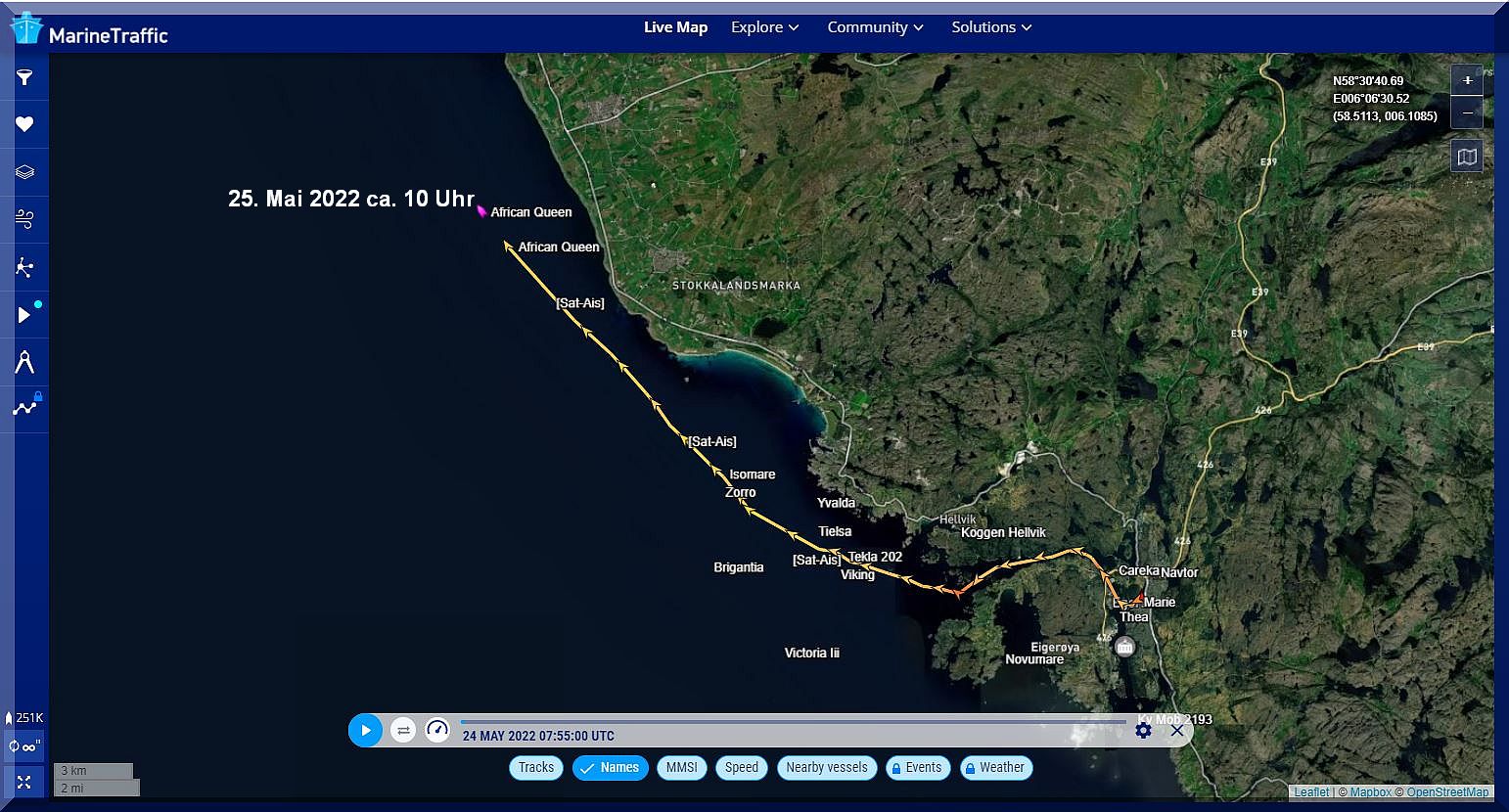Click the map type icon below zoom
The height and width of the screenshot is (812, 1509).
pyautogui.click(x=1466, y=157)
